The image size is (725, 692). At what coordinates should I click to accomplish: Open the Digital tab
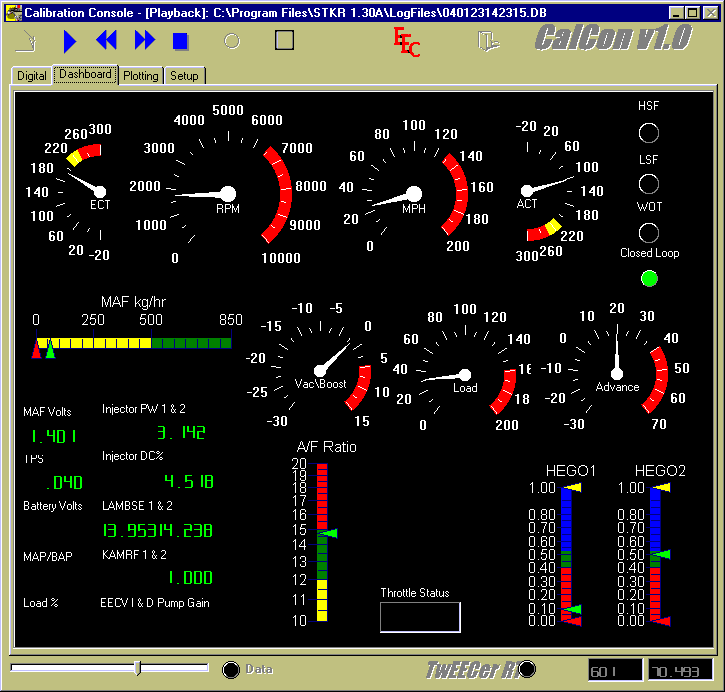31,76
